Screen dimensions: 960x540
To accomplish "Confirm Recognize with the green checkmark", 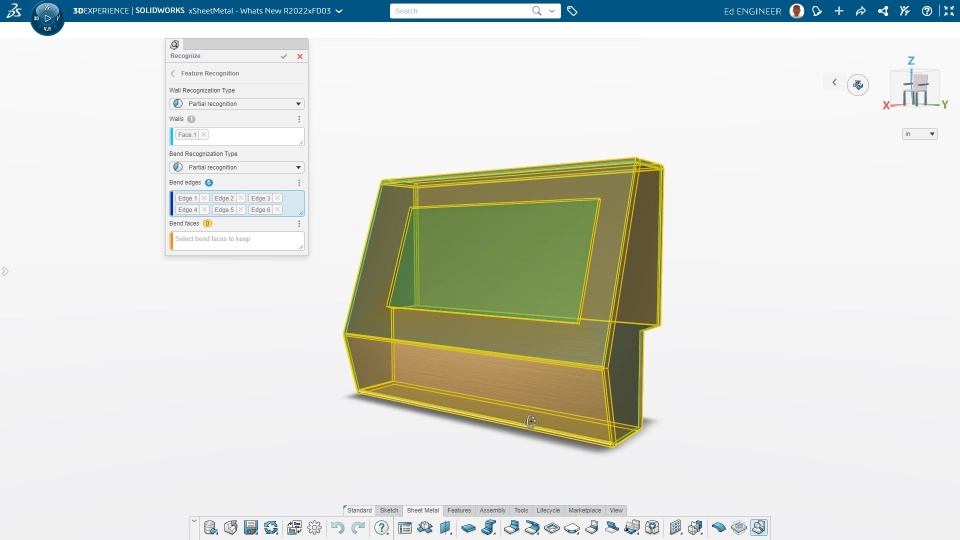I will pyautogui.click(x=283, y=56).
